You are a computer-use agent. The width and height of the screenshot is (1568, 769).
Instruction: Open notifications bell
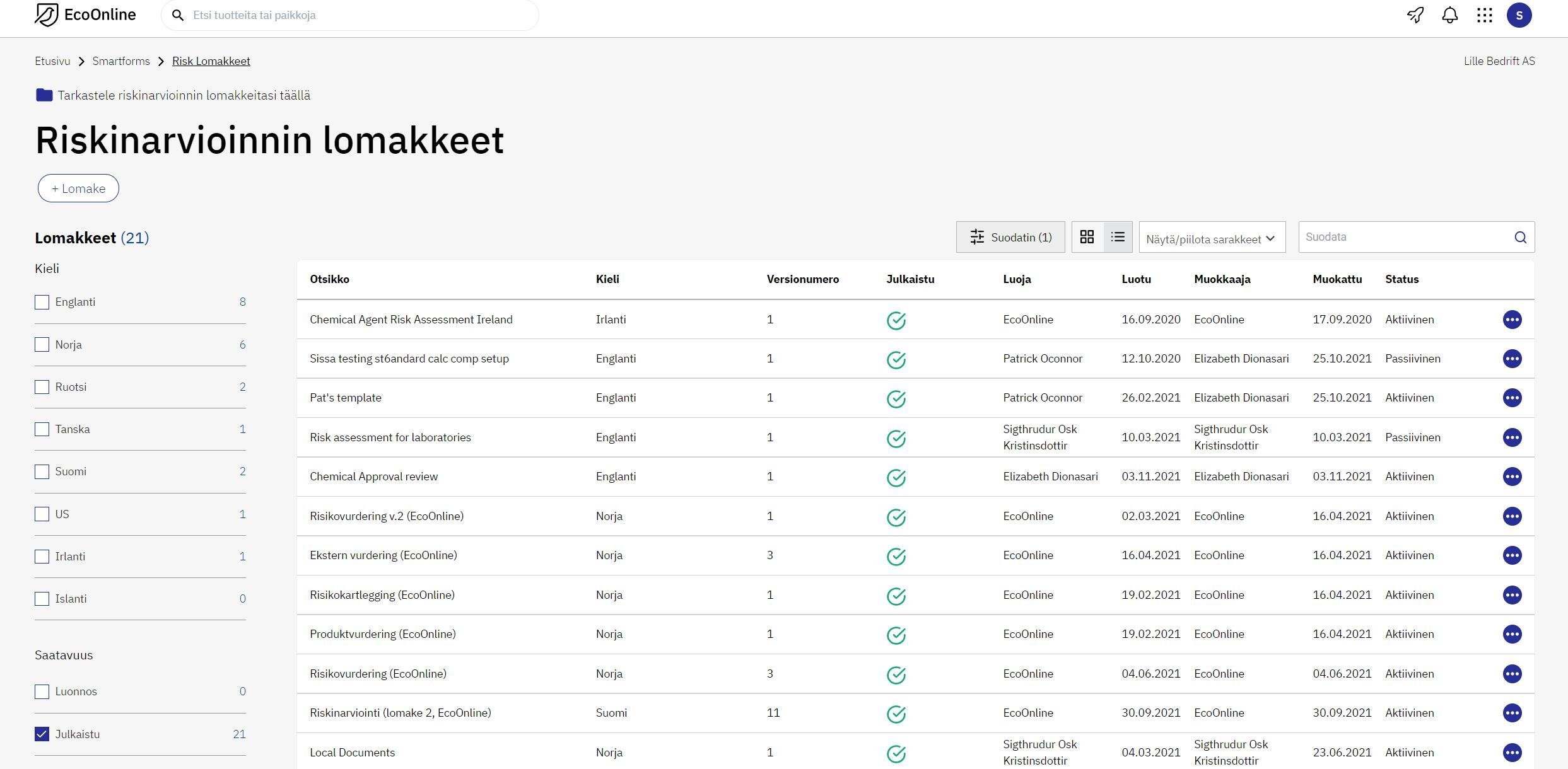coord(1450,15)
